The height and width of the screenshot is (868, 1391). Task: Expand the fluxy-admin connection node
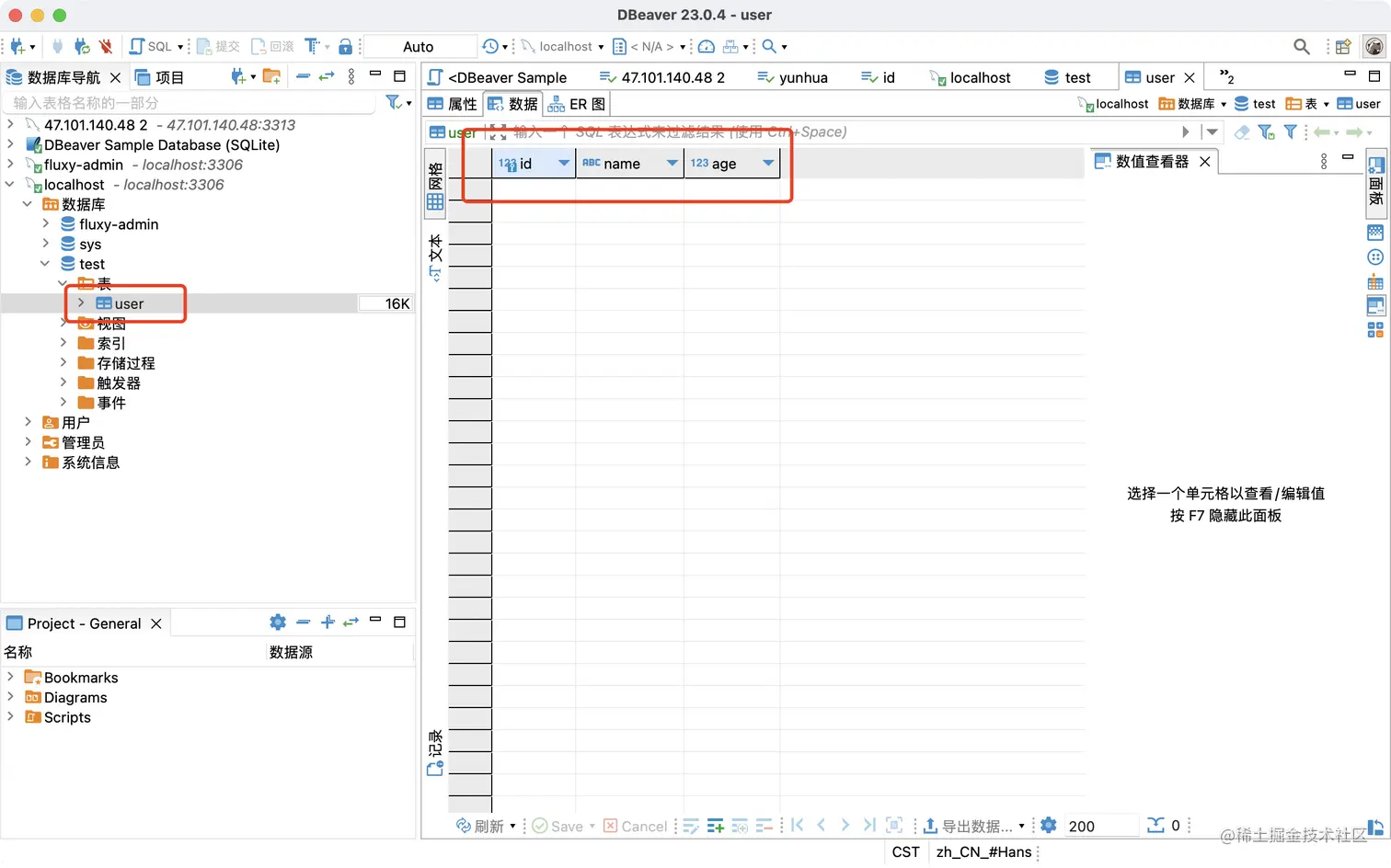point(10,165)
